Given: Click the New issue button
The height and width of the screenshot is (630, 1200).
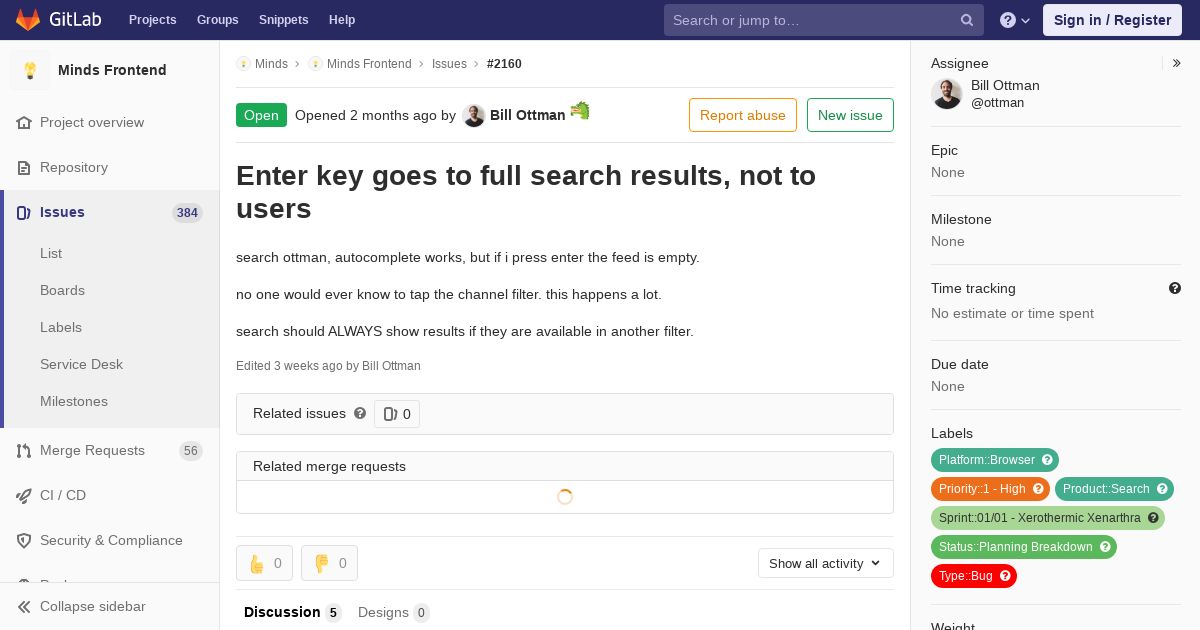Looking at the screenshot, I should [x=850, y=115].
